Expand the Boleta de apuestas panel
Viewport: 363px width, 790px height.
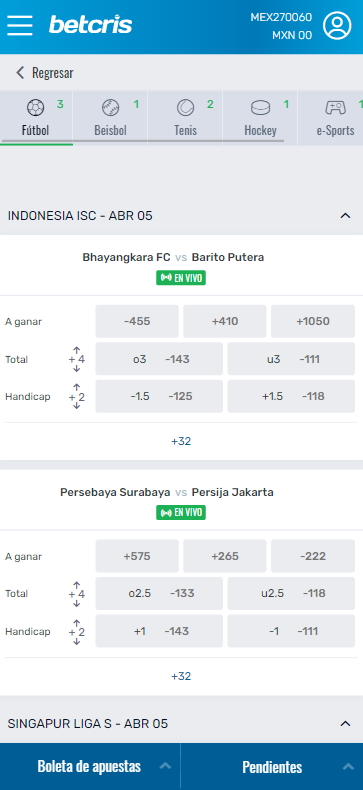click(x=90, y=767)
